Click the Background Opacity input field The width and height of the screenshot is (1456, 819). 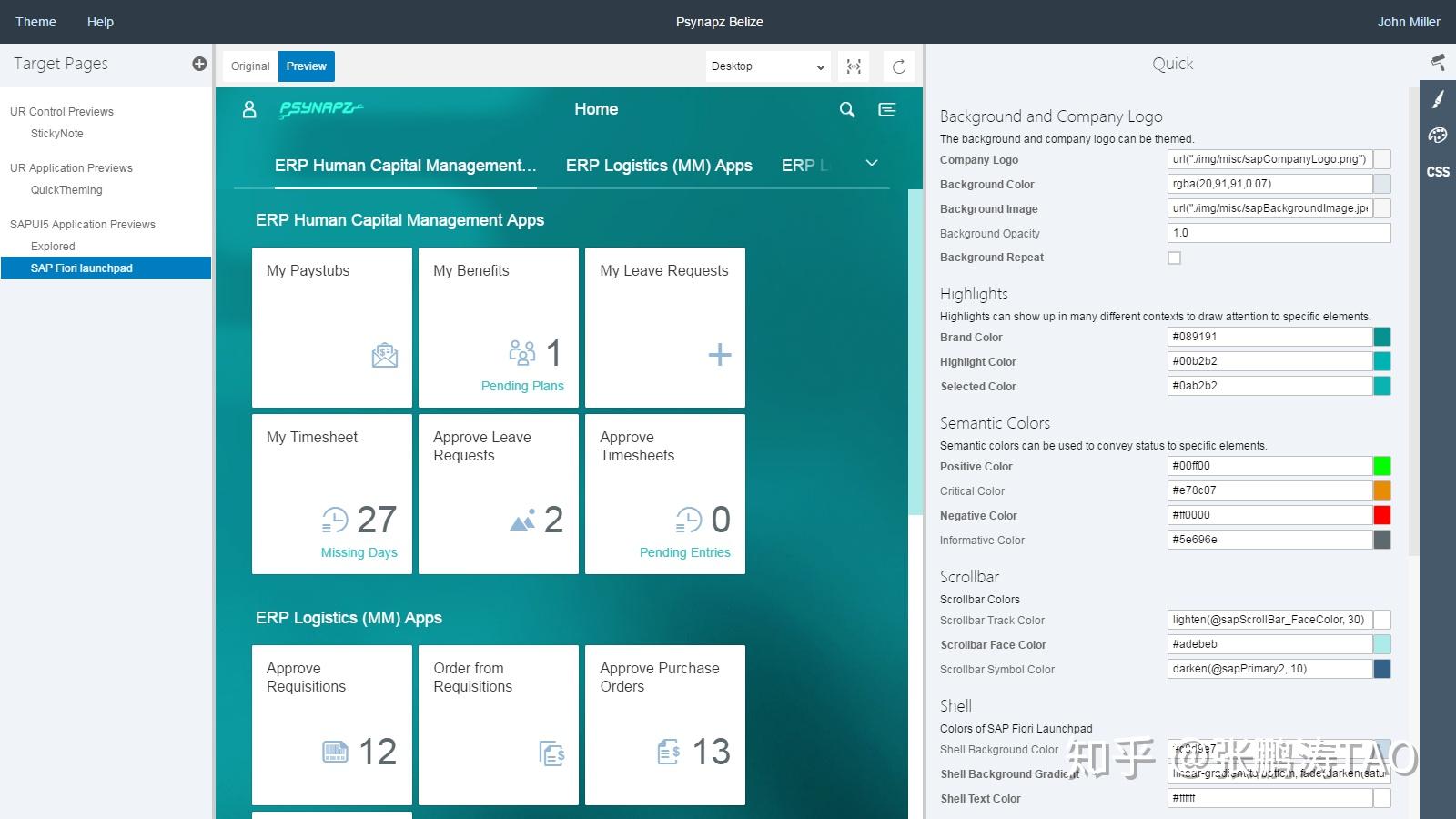[1279, 233]
